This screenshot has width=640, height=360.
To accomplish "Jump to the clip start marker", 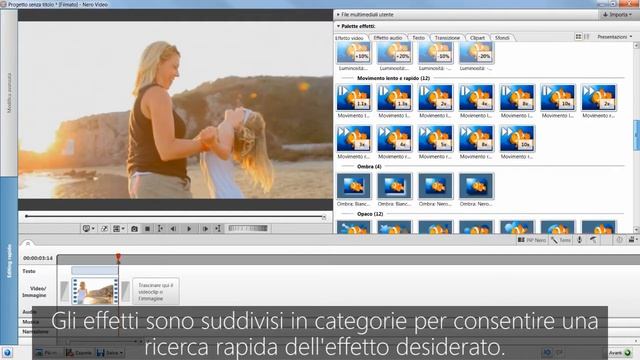I will coord(160,229).
